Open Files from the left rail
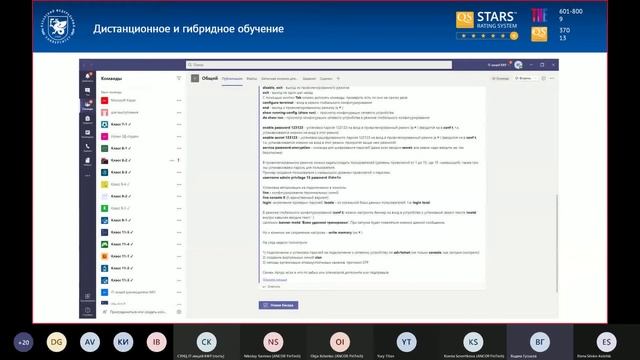This screenshot has height=360, width=640. 87,161
